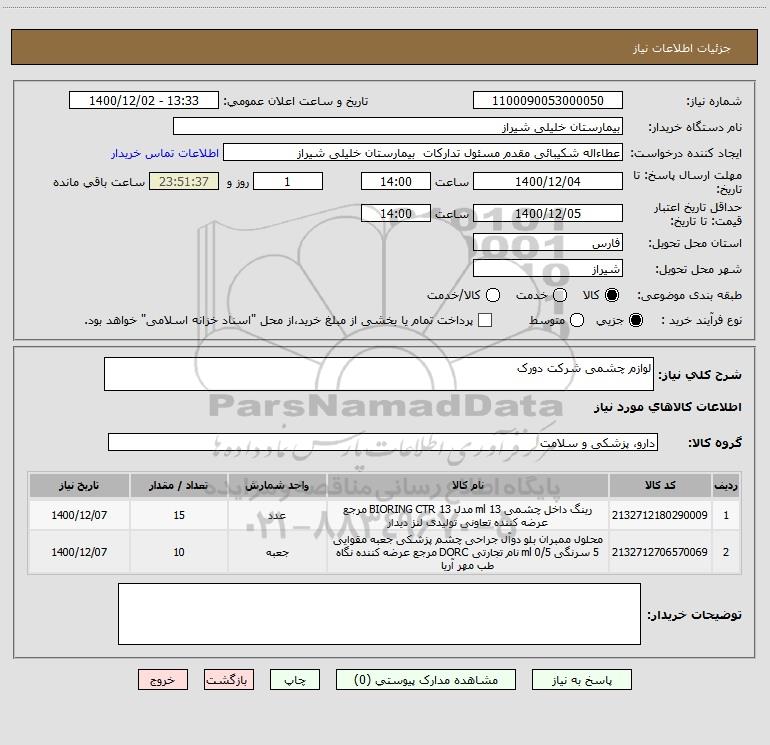Click product code 2132712180290009
This screenshot has height=745, width=770.
tap(660, 515)
